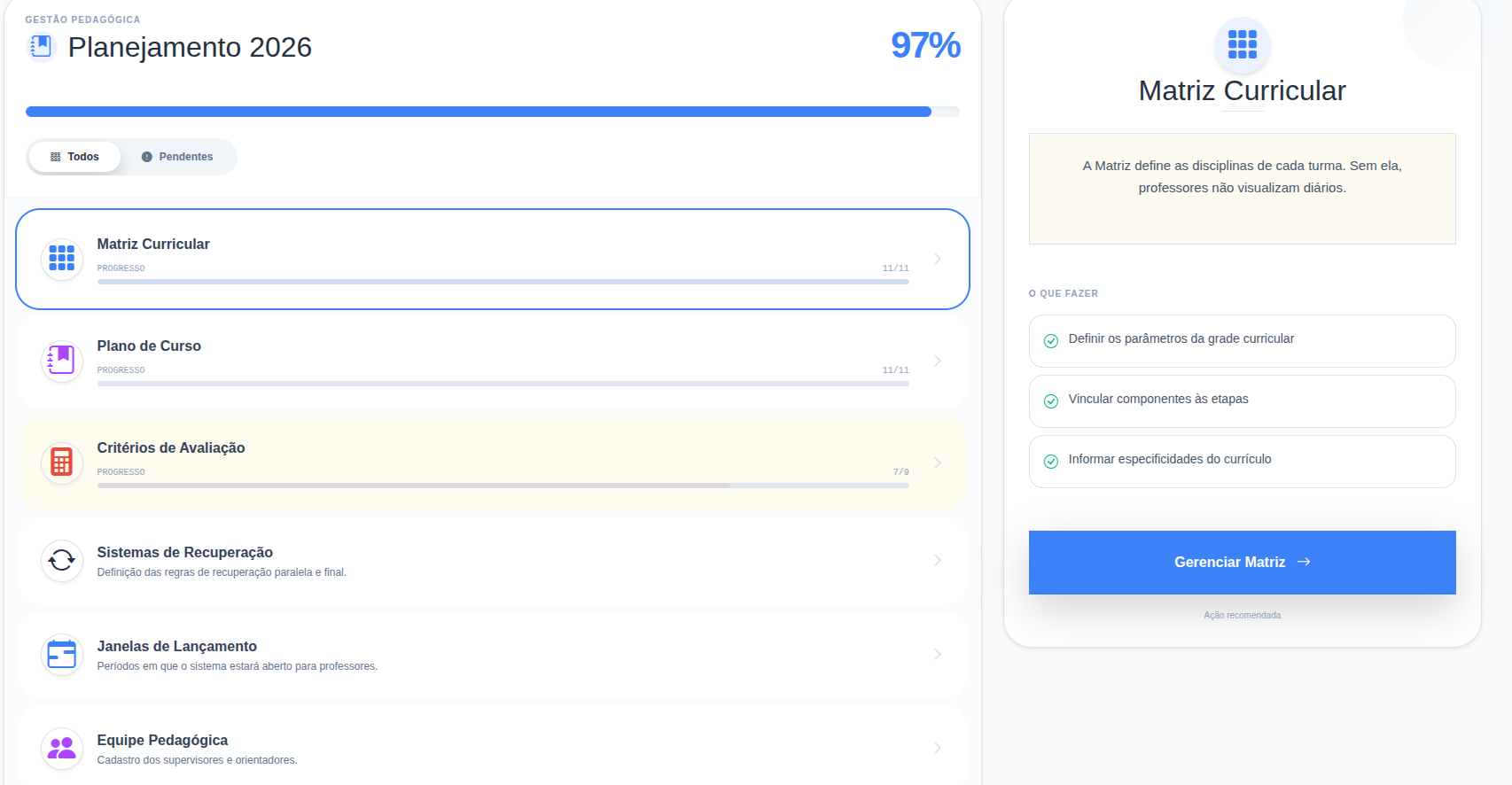1512x785 pixels.
Task: Expand the Critérios de Avaliação row chevron
Action: (x=938, y=462)
